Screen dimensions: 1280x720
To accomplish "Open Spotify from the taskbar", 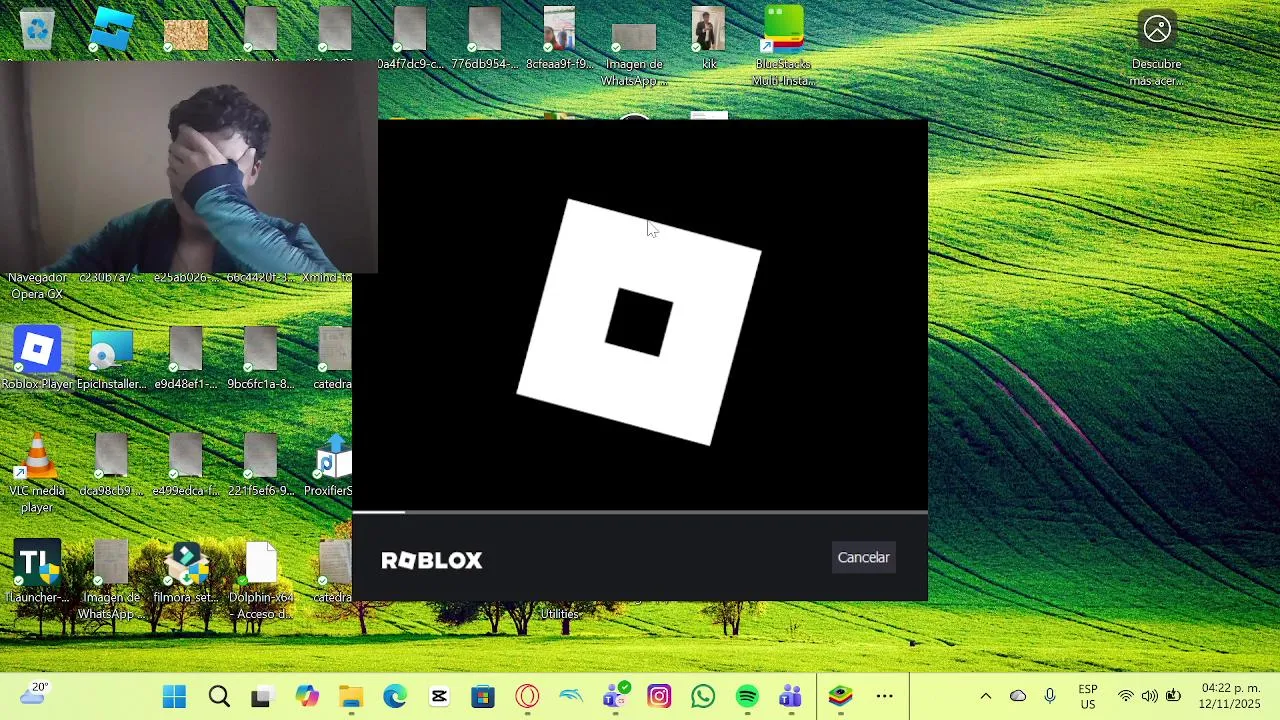I will pyautogui.click(x=747, y=696).
